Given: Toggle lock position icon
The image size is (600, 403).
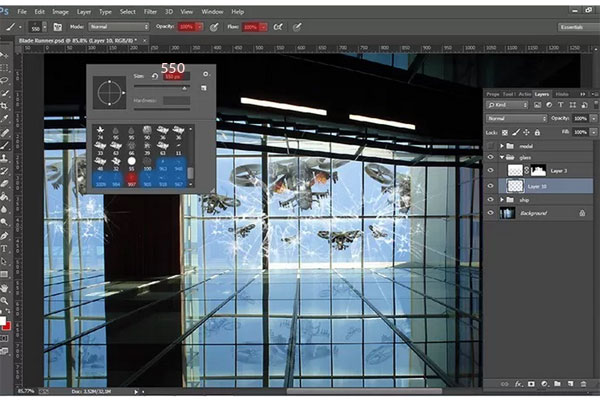Looking at the screenshot, I should [527, 132].
